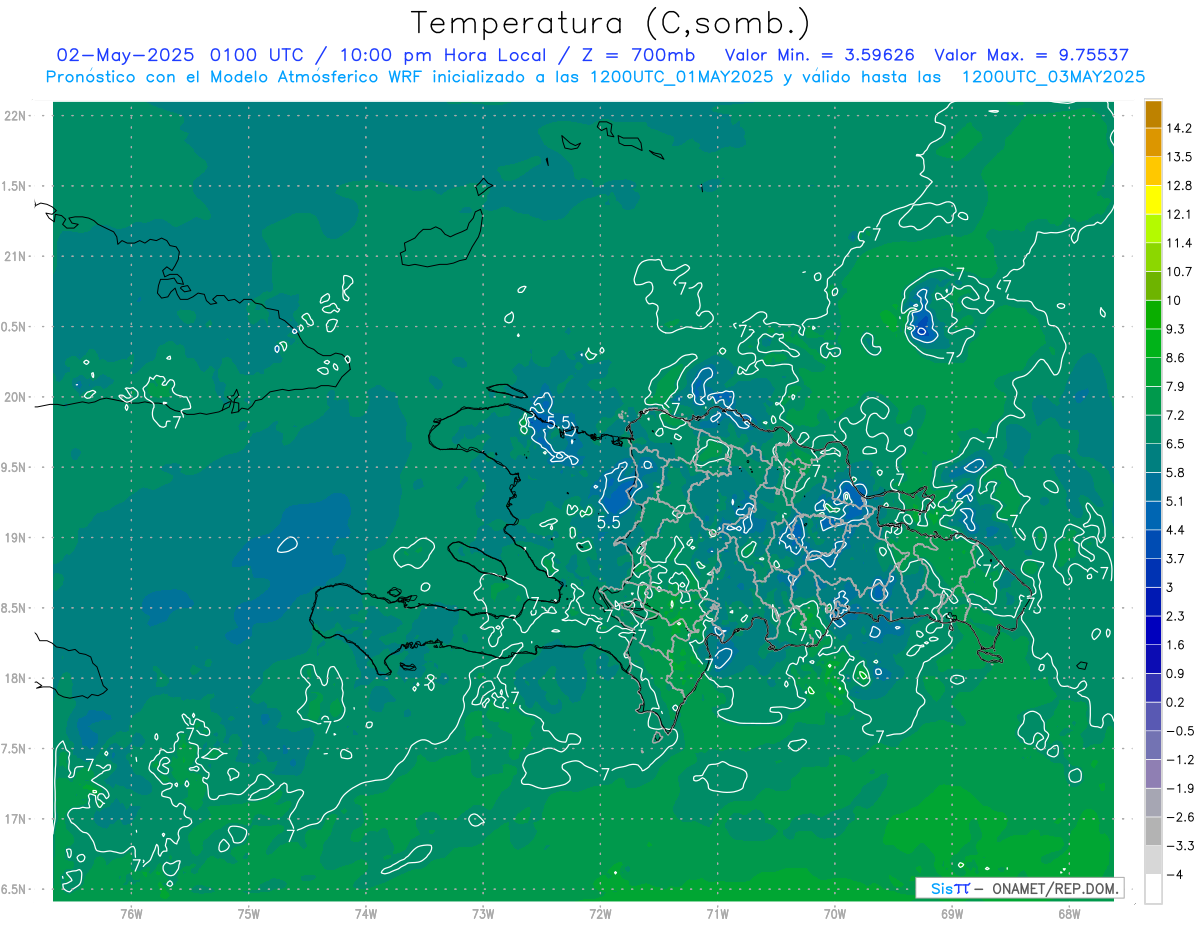1200x927 pixels.
Task: Click colorbar label "4.4"
Action: point(1175,530)
